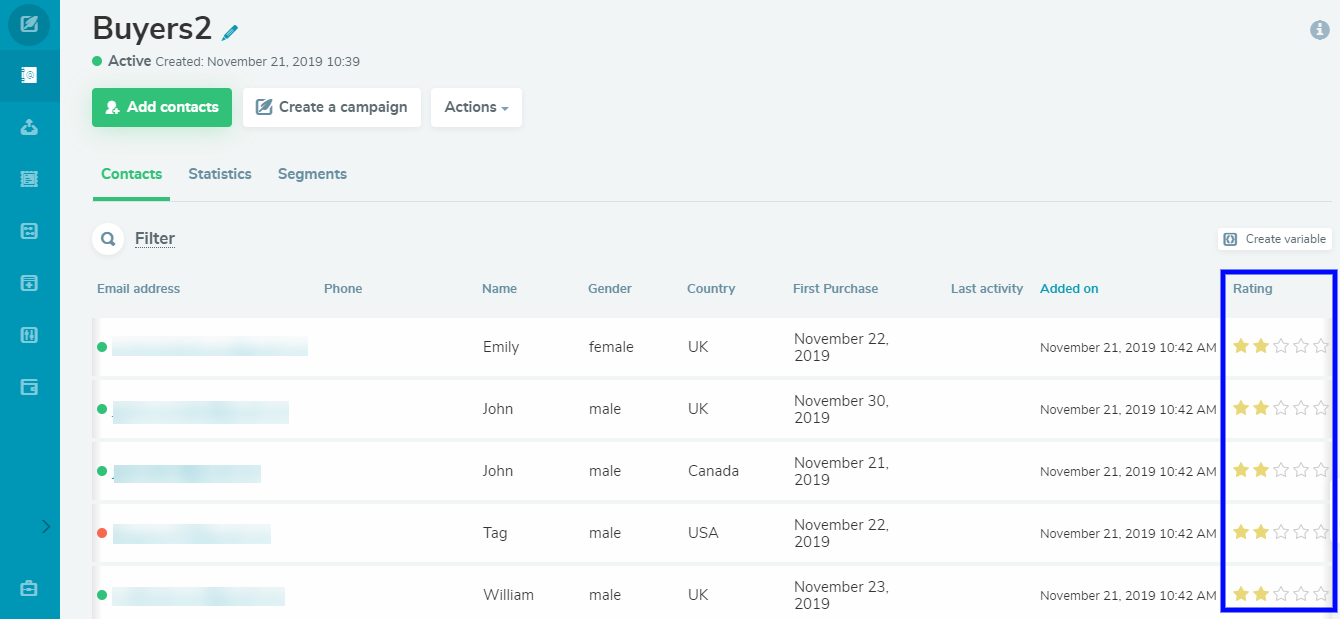Click the Email address column header
Image resolution: width=1340 pixels, height=619 pixels.
pyautogui.click(x=138, y=288)
